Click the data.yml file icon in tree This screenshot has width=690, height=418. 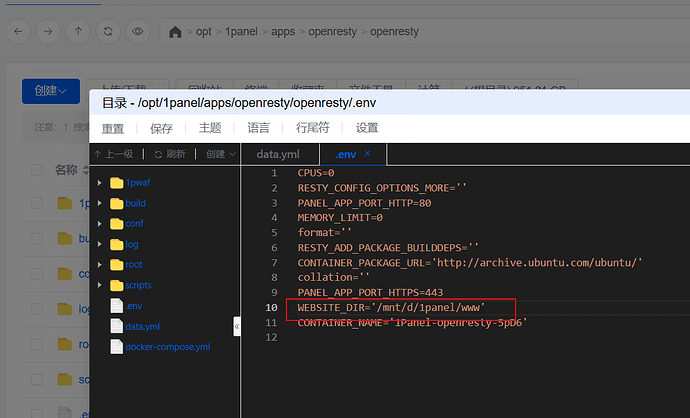pyautogui.click(x=117, y=326)
